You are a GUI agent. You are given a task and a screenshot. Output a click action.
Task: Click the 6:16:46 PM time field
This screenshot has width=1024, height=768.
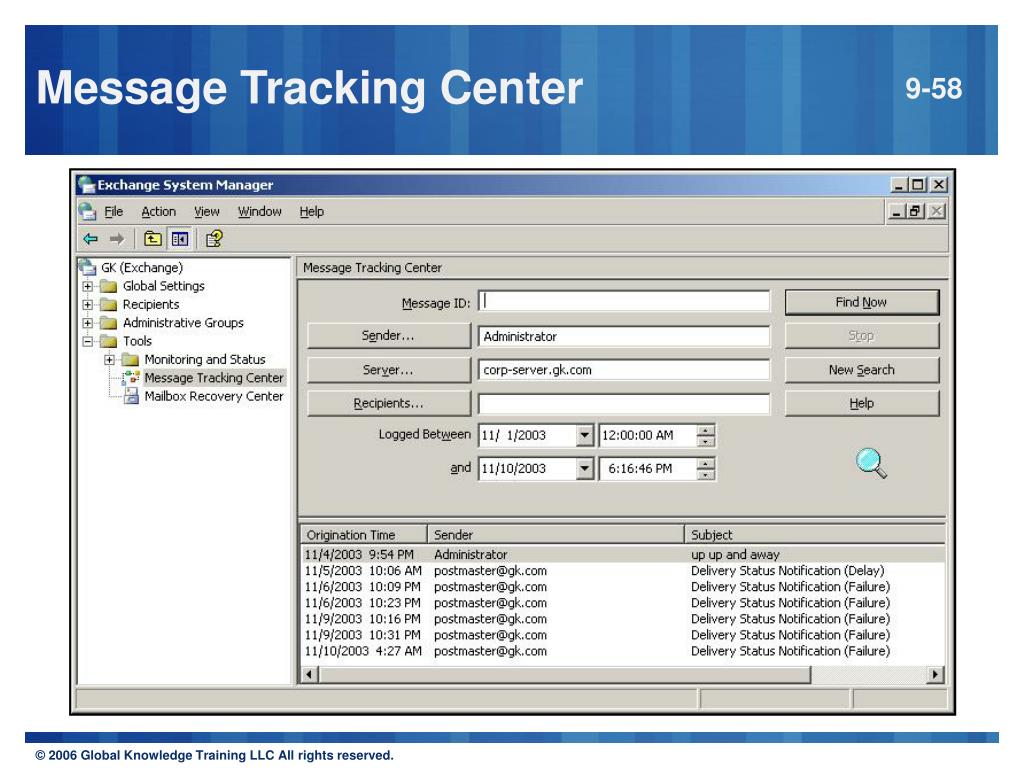coord(648,468)
